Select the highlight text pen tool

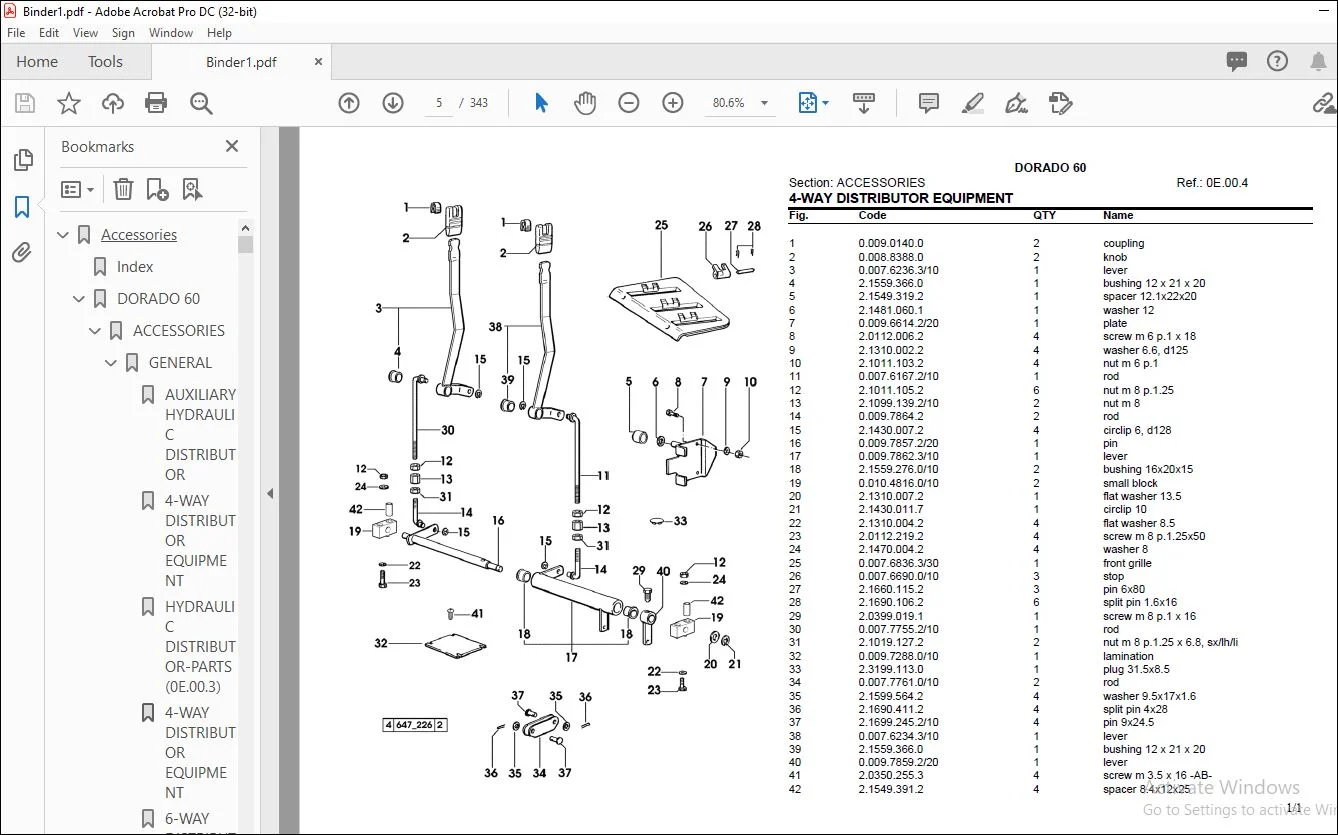click(973, 103)
